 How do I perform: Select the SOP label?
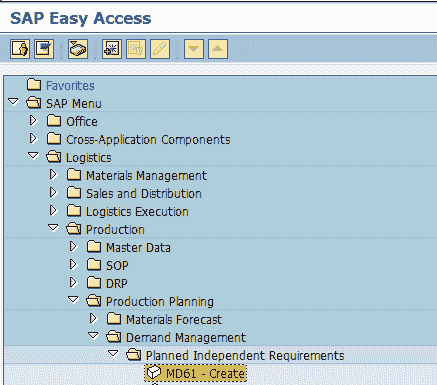click(x=117, y=266)
